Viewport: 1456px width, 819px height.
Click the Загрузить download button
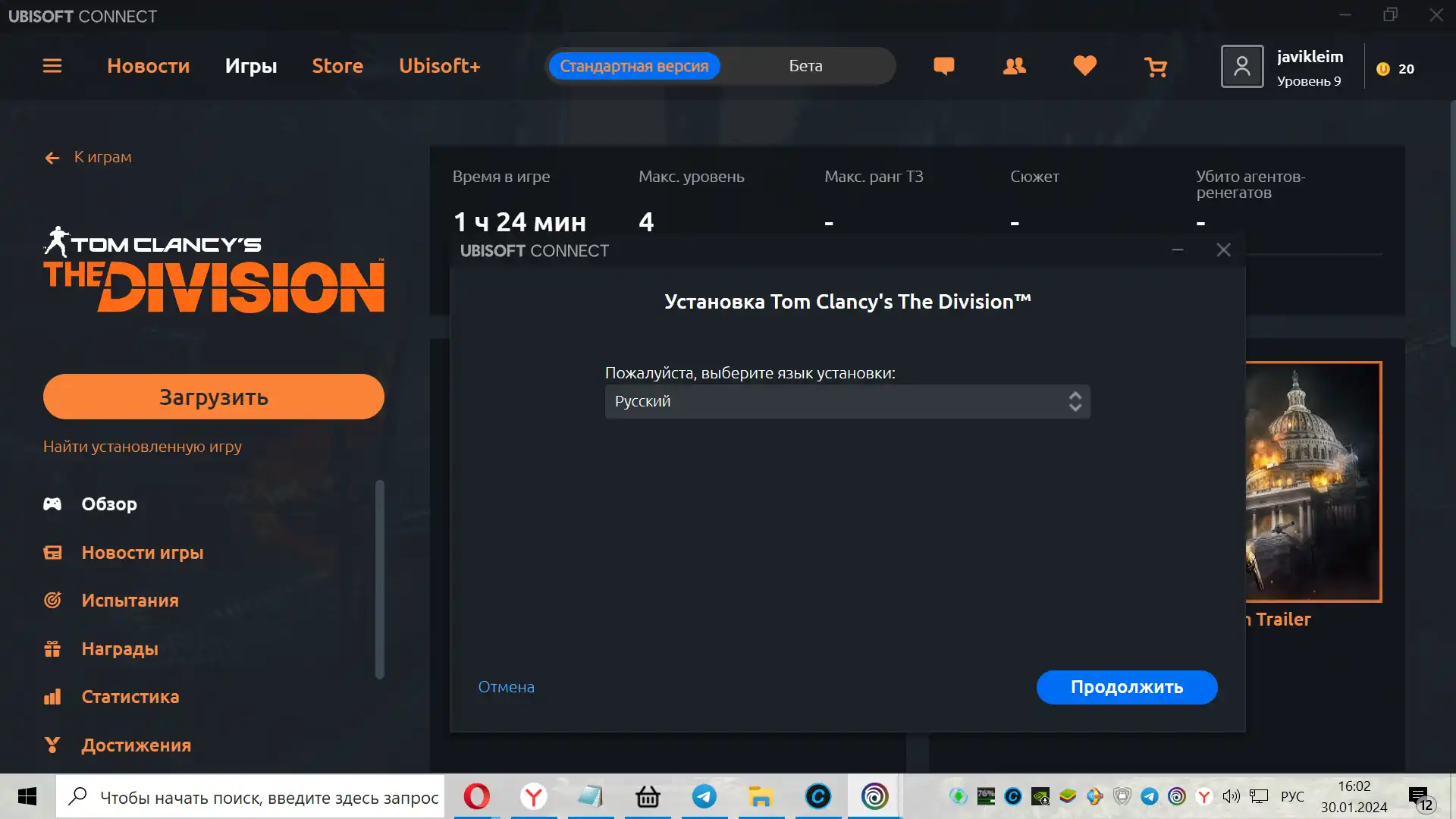point(214,397)
